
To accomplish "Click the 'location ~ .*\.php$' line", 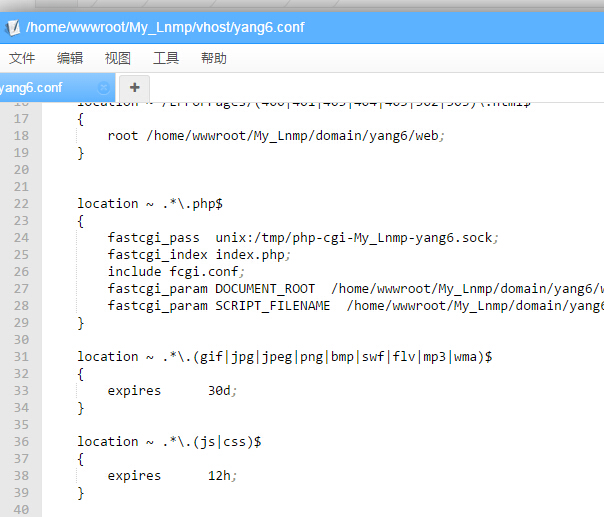I will coord(150,203).
